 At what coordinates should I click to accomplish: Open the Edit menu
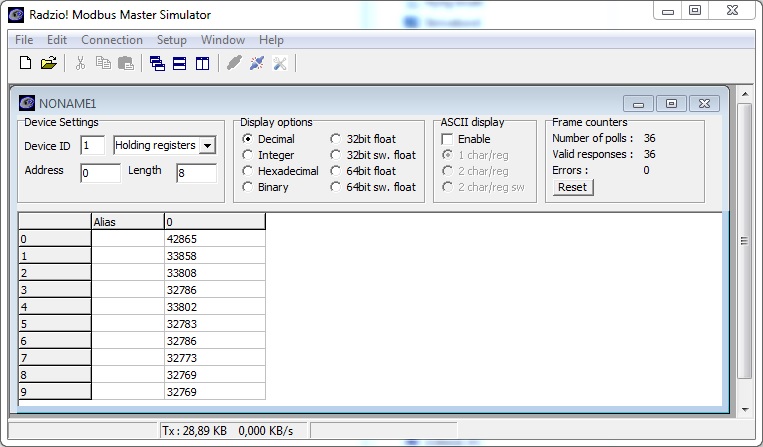coord(57,40)
